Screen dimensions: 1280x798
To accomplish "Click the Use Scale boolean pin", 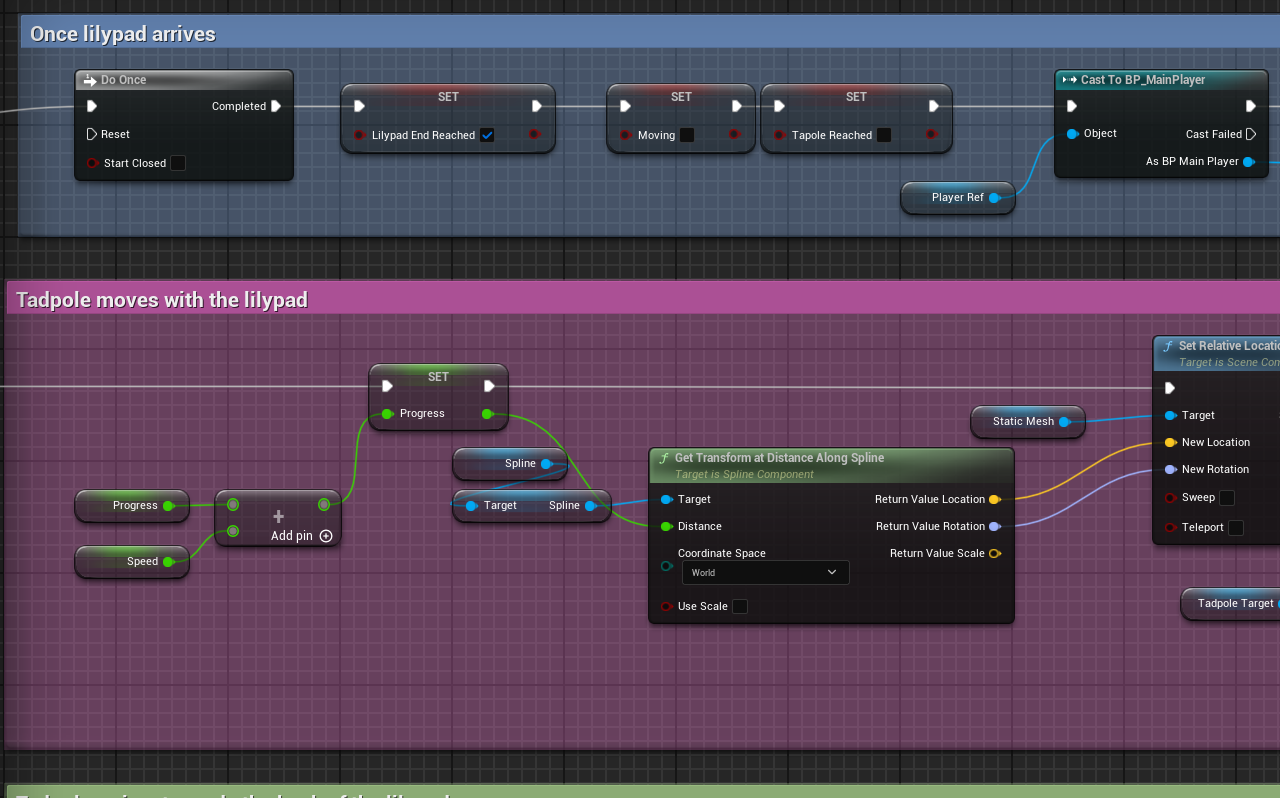I will coord(666,606).
